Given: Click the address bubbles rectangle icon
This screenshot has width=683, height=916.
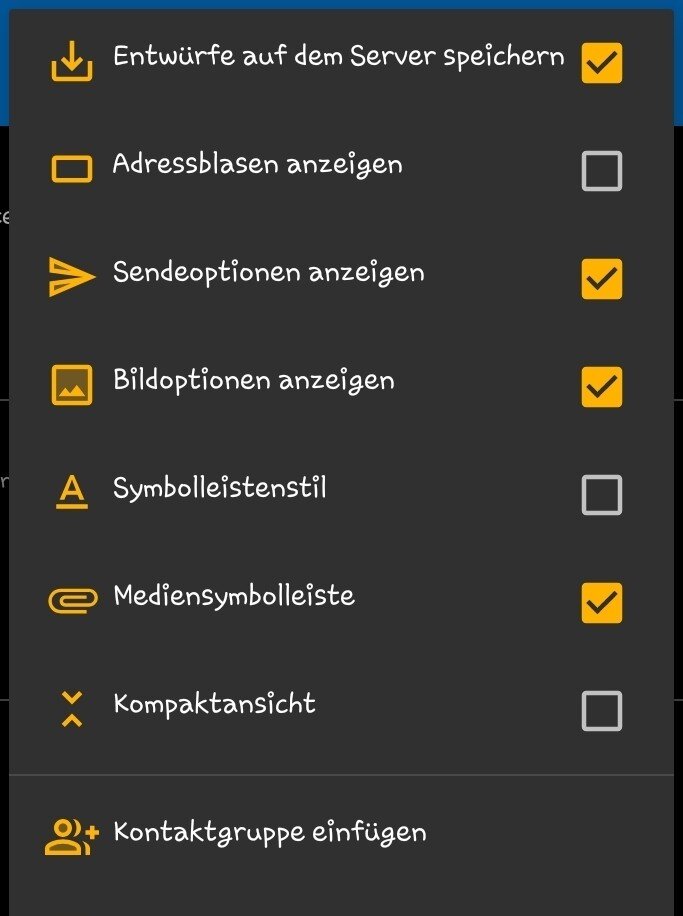Looking at the screenshot, I should (x=71, y=171).
